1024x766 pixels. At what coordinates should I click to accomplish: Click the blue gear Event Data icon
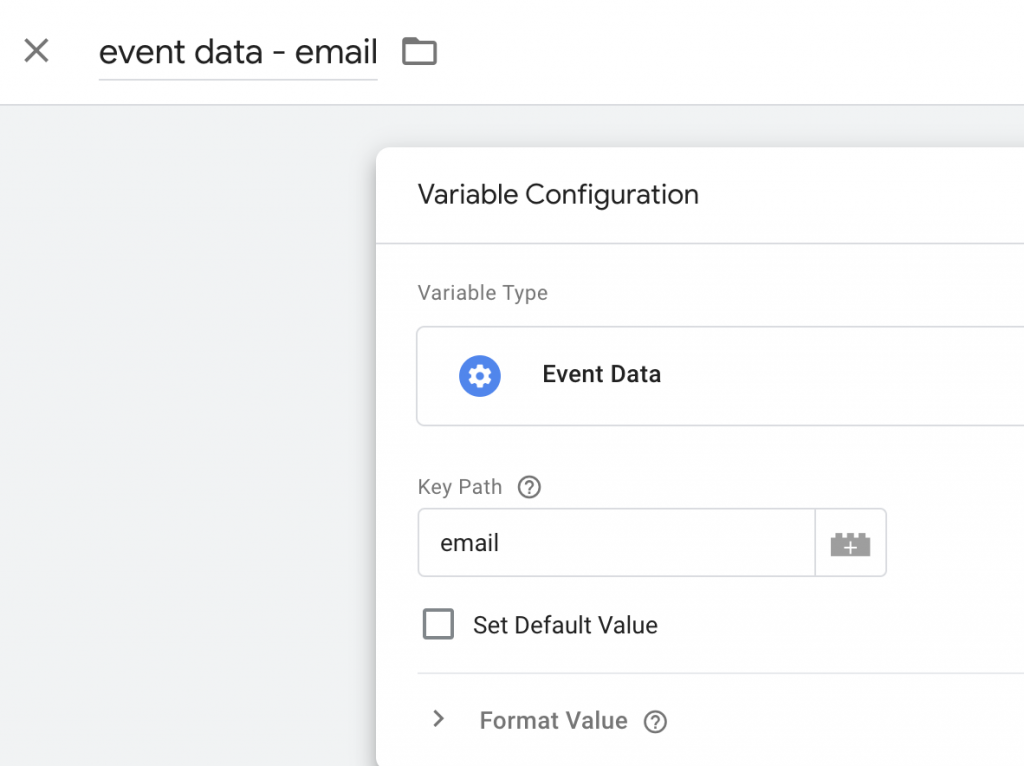[480, 376]
